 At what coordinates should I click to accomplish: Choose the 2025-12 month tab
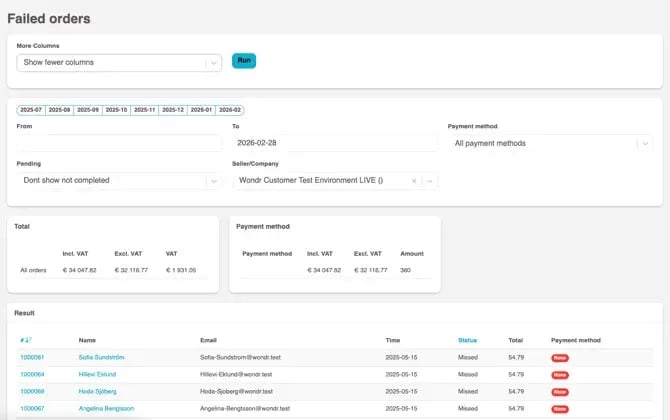point(173,110)
